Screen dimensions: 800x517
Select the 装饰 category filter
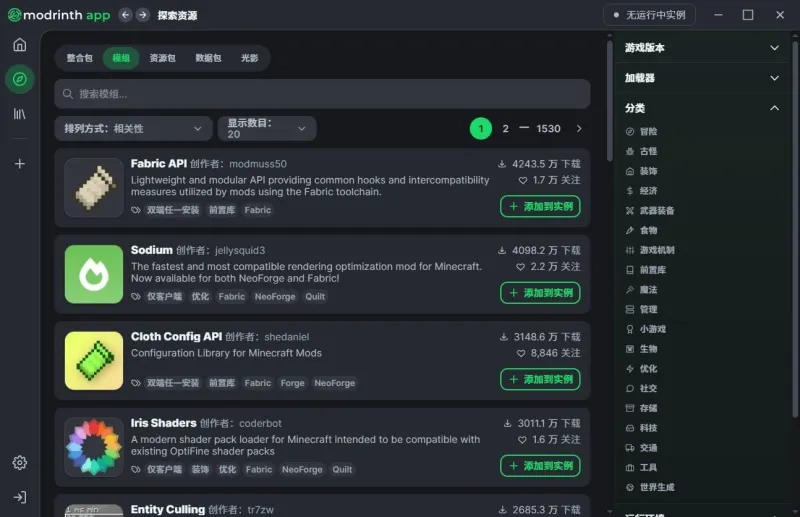[x=642, y=171]
